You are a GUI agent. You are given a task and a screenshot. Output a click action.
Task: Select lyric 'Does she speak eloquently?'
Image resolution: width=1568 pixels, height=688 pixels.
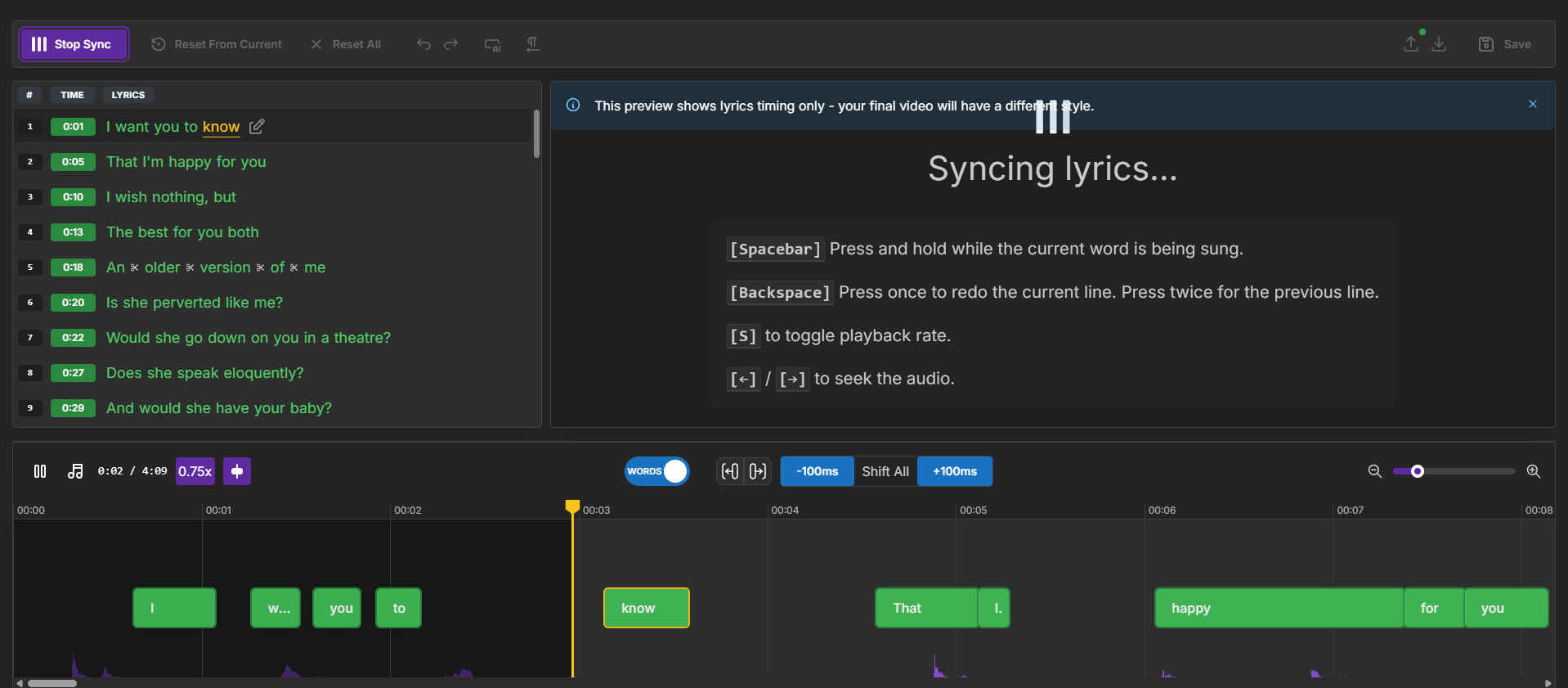click(204, 373)
